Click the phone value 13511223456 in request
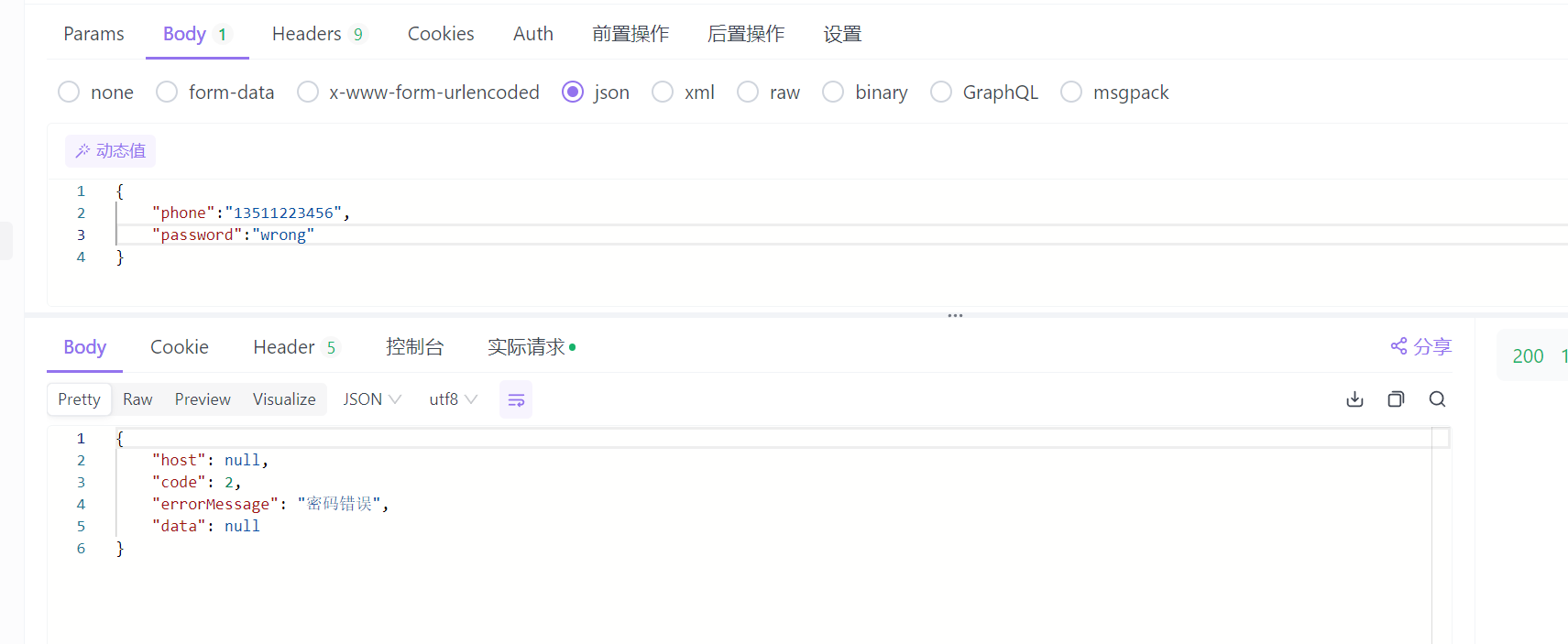Screen dimensions: 1568x644 click(283, 213)
